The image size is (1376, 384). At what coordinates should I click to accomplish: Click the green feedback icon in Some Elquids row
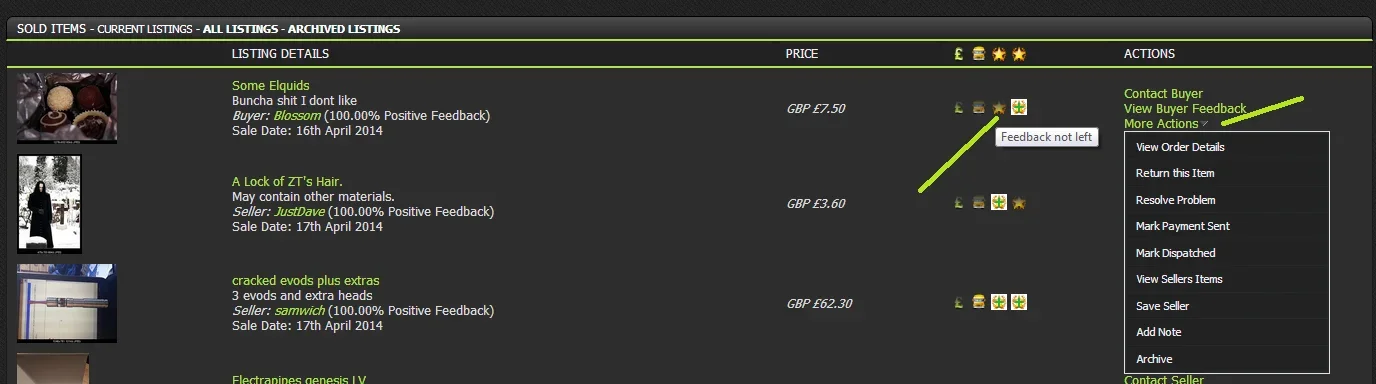click(x=1019, y=108)
